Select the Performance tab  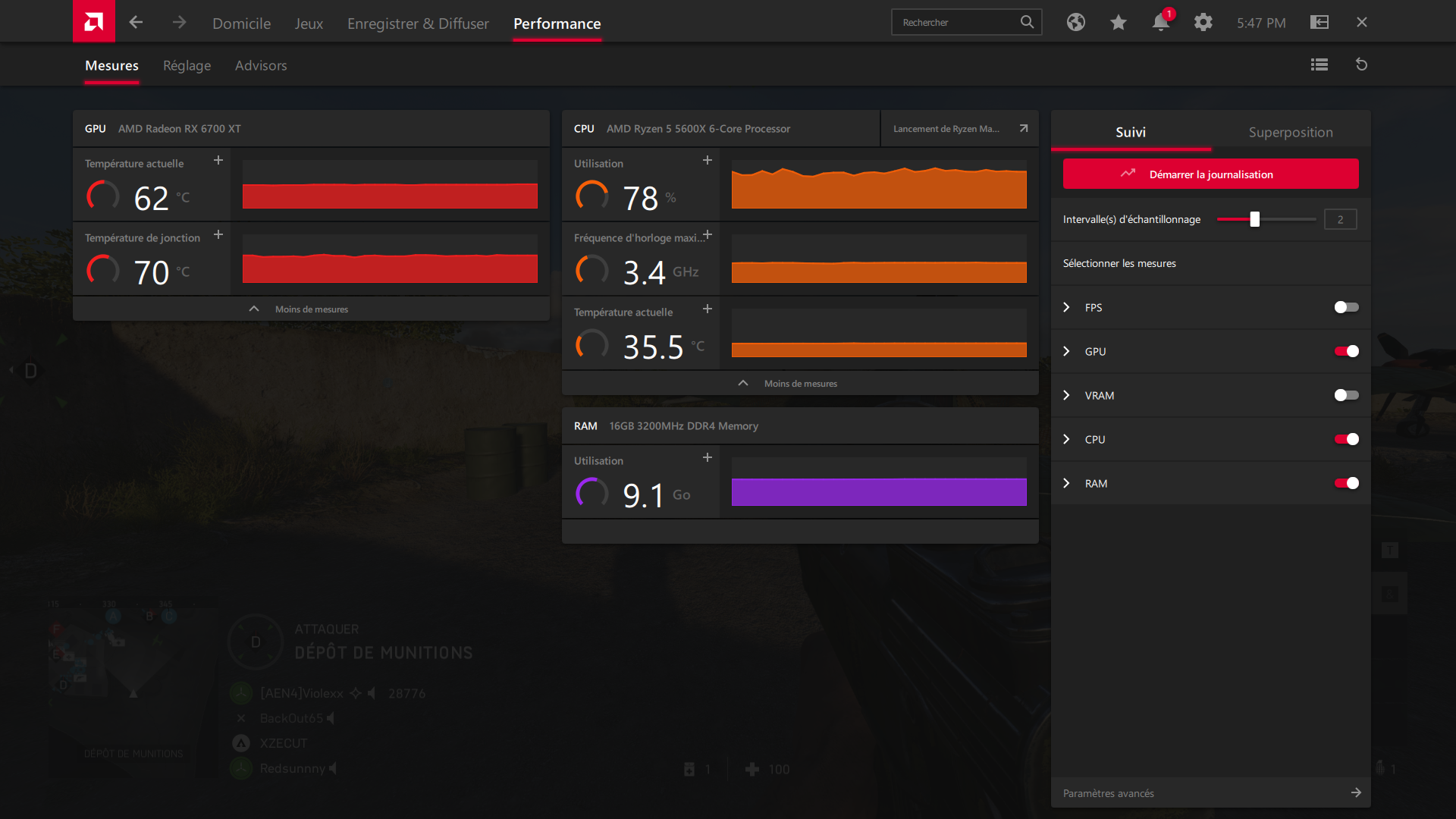pos(557,24)
